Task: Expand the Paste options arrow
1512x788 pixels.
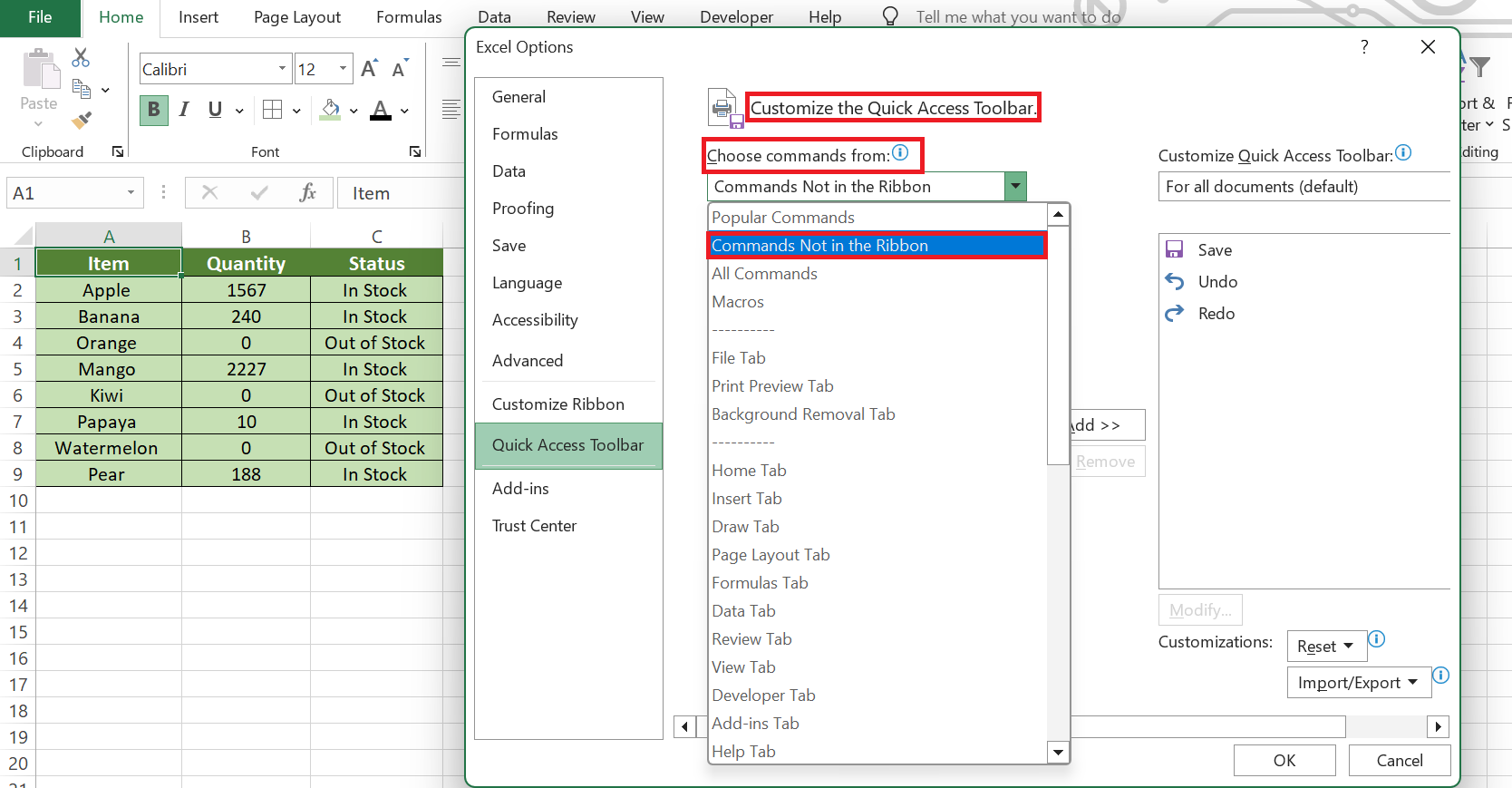Action: pos(38,123)
